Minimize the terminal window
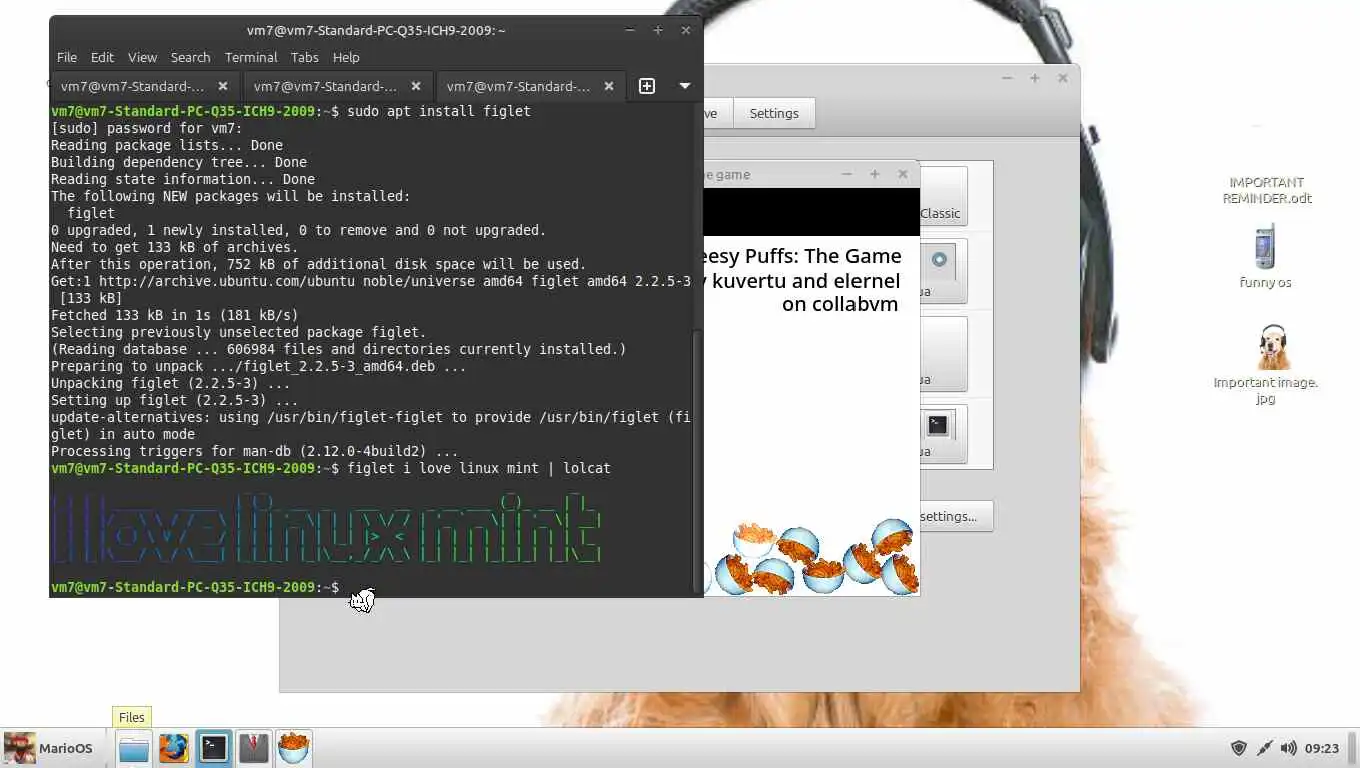The height and width of the screenshot is (768, 1360). click(x=630, y=30)
